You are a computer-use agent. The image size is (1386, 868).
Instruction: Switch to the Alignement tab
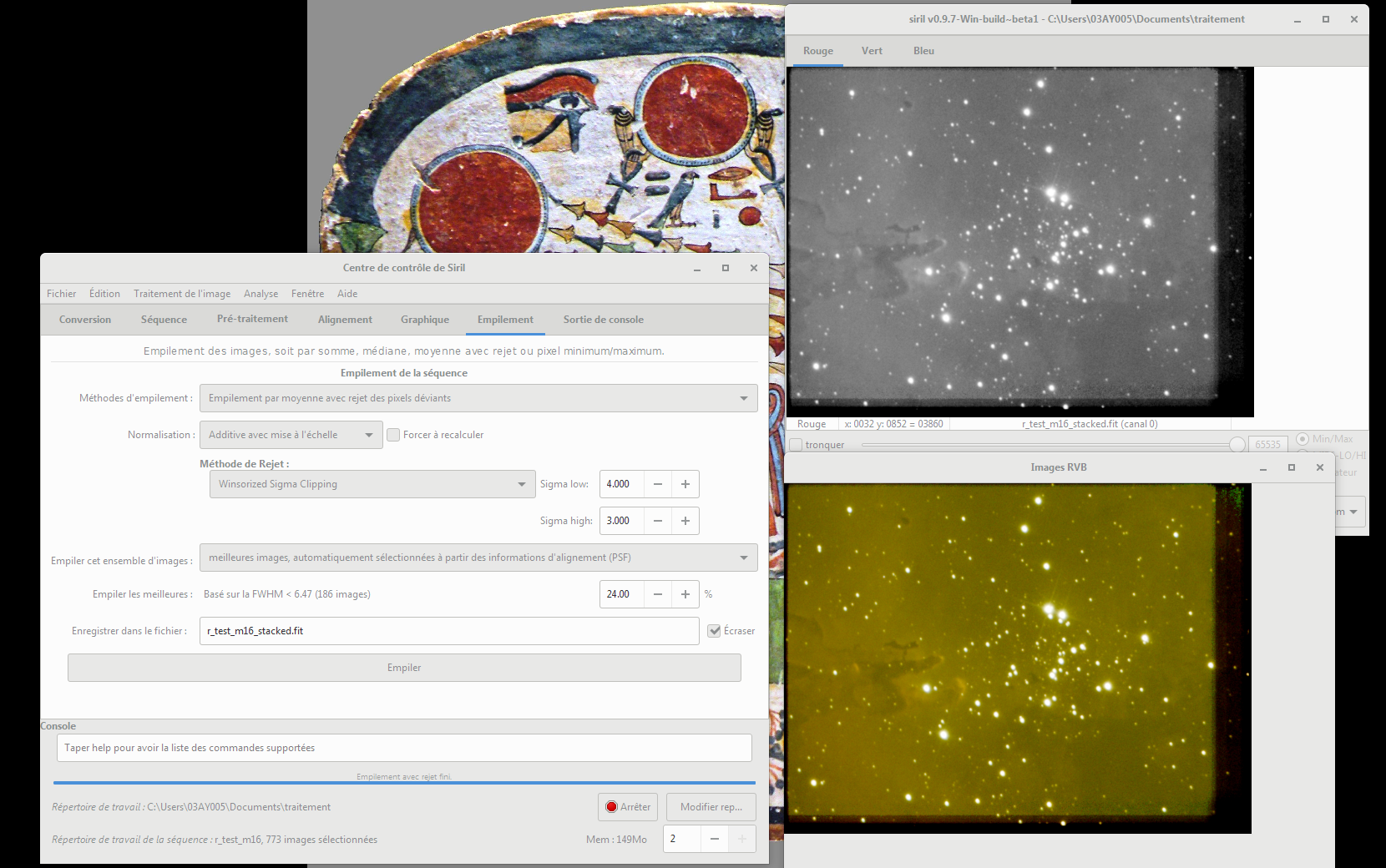coord(345,320)
